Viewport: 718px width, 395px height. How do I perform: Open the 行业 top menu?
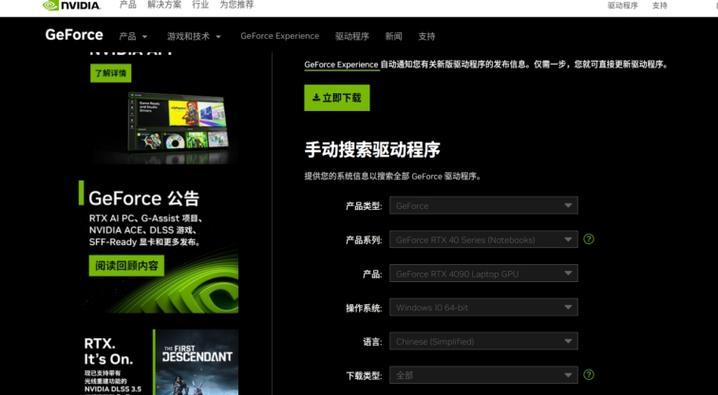[200, 5]
